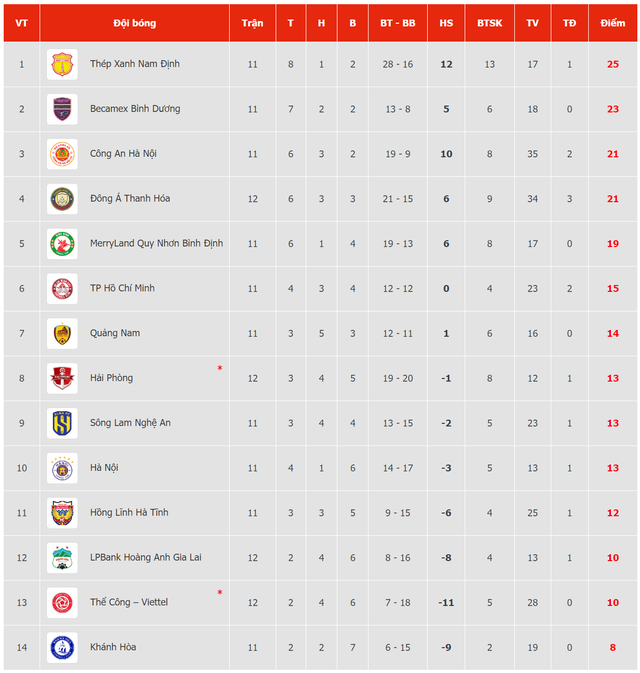
Task: Select the HS column header
Action: [x=446, y=23]
